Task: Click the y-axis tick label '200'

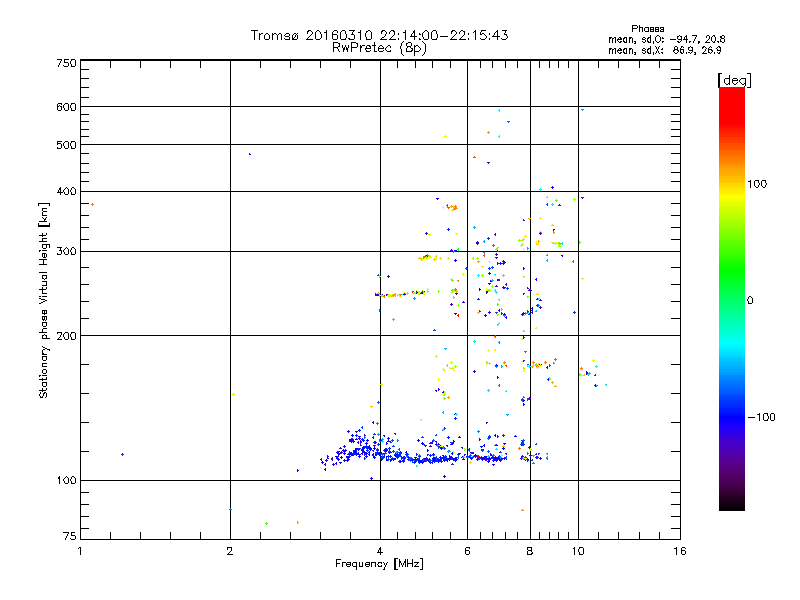Action: [x=66, y=336]
